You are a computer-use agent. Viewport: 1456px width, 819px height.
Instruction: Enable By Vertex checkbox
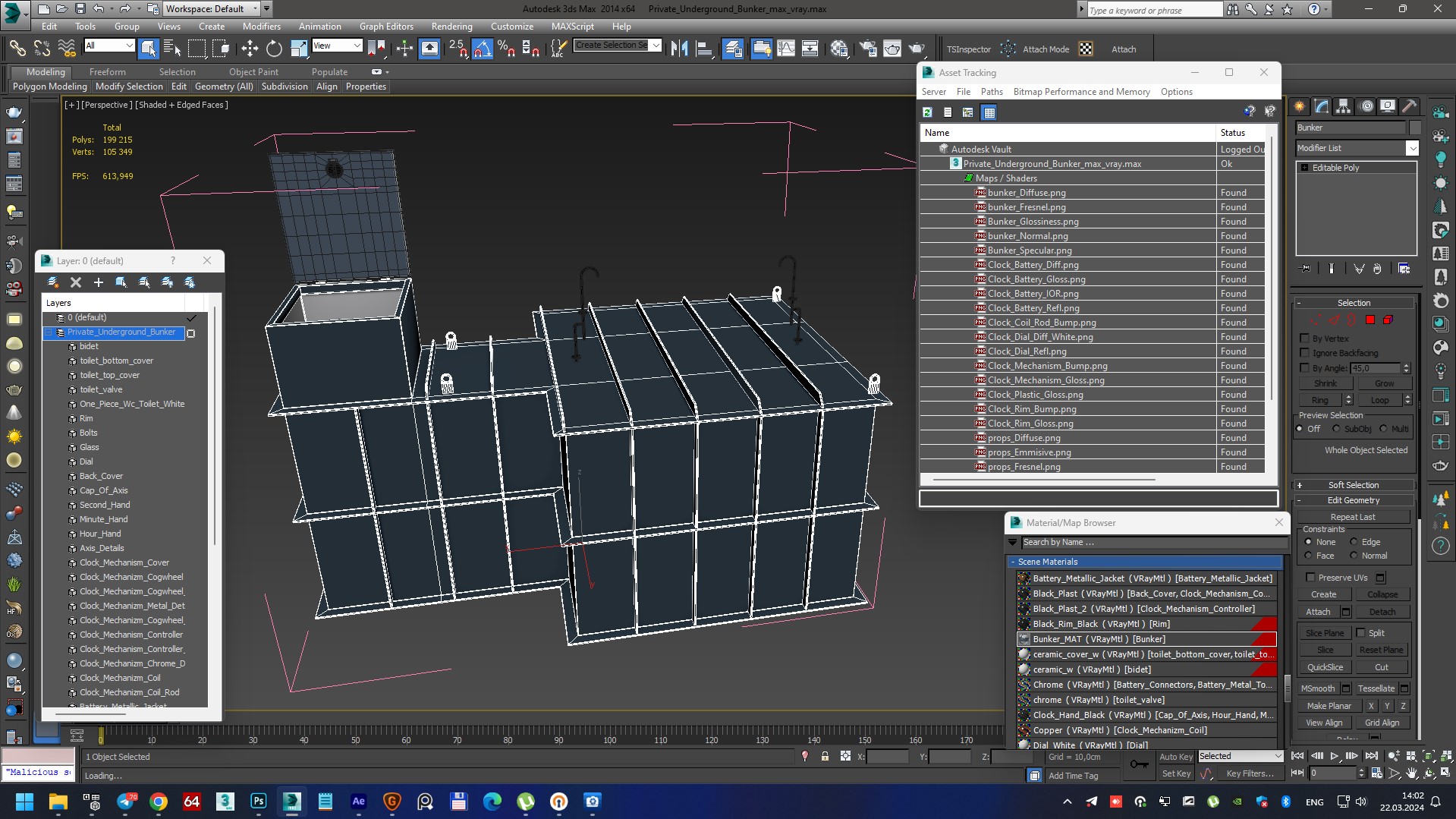tap(1305, 339)
